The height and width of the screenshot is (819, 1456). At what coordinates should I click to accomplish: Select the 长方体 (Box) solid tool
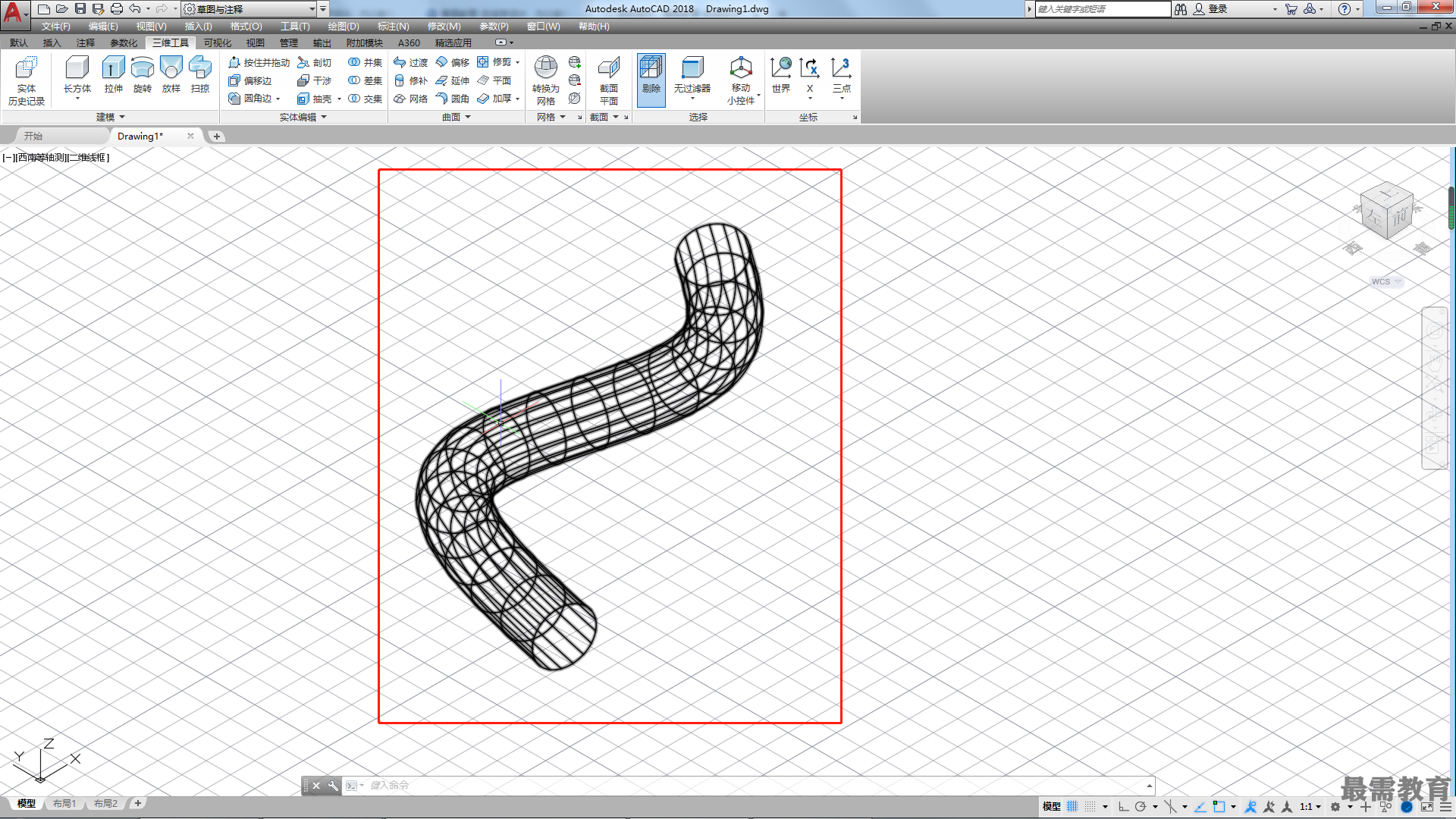(77, 76)
